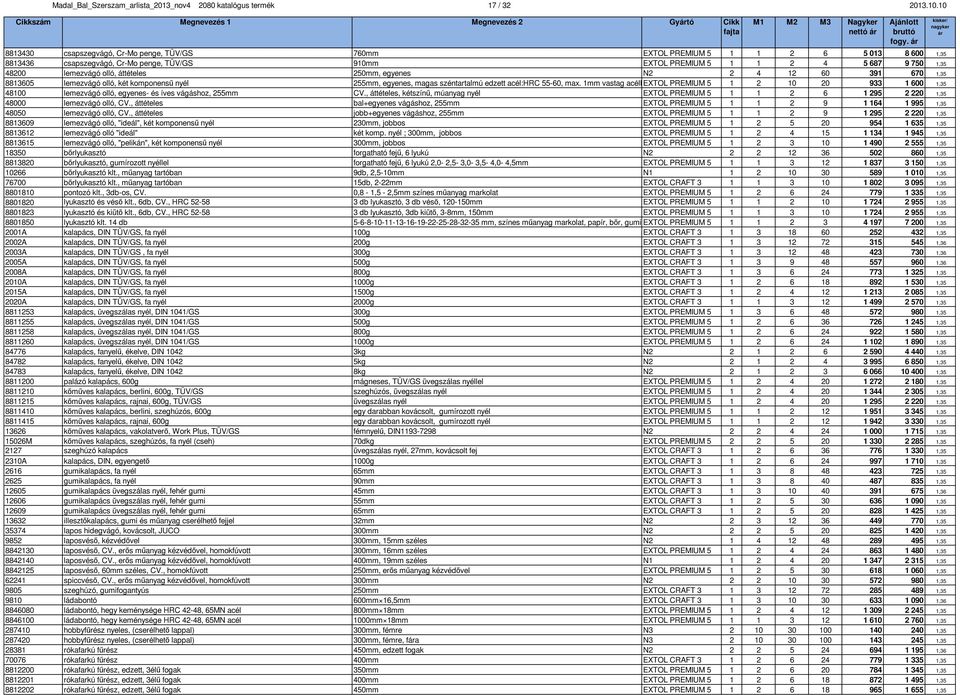Image resolution: width=960 pixels, height=695 pixels.
Task: Select item number 8813436
Action: click(20, 63)
